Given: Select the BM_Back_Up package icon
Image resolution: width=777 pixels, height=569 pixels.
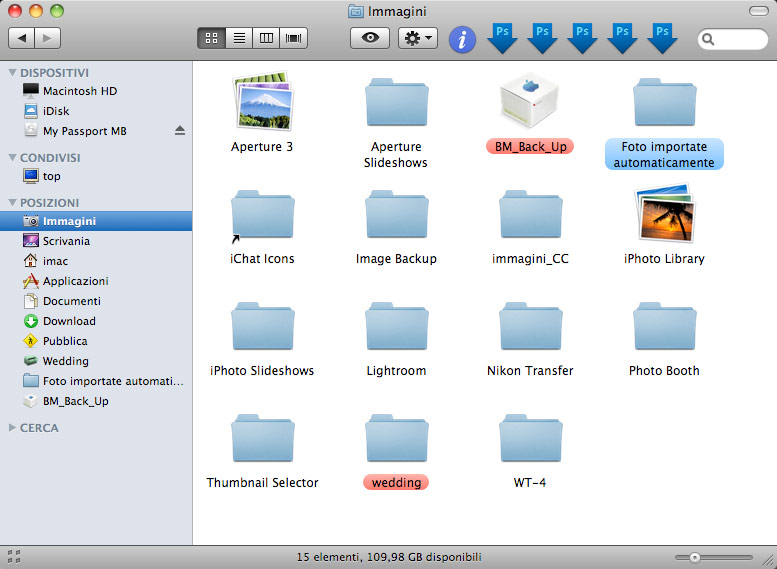Looking at the screenshot, I should [x=530, y=102].
